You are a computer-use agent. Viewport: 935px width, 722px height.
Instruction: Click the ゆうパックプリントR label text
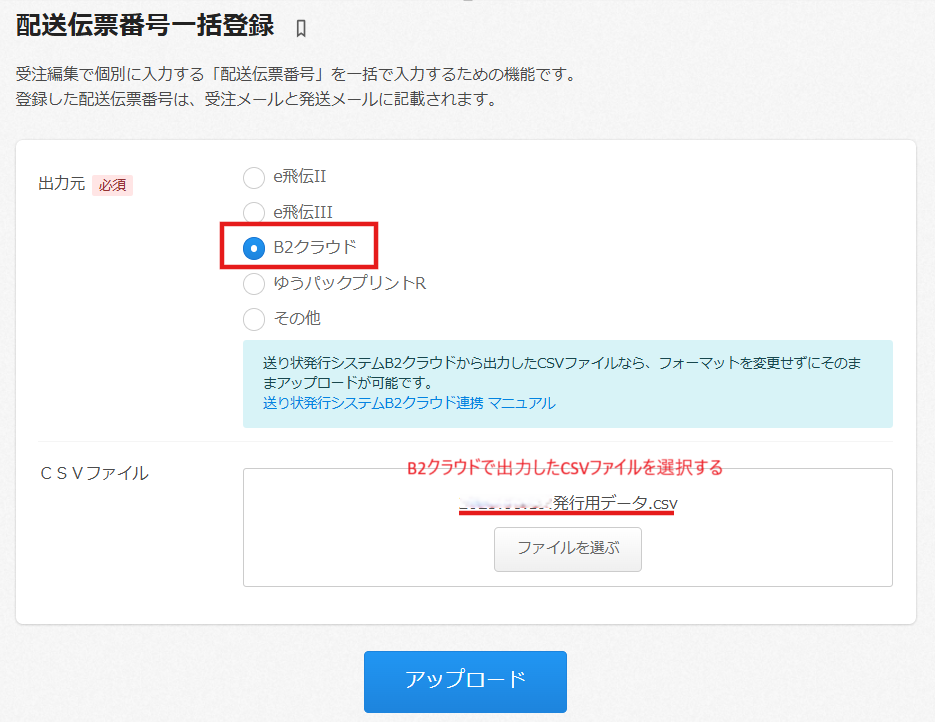[x=350, y=283]
